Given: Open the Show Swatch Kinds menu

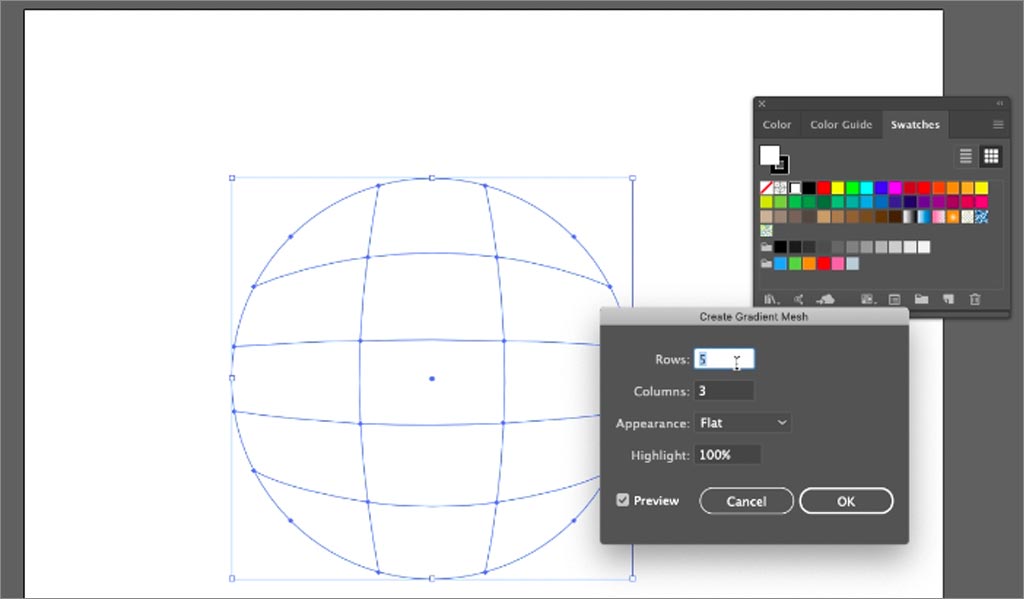Looking at the screenshot, I should 868,298.
